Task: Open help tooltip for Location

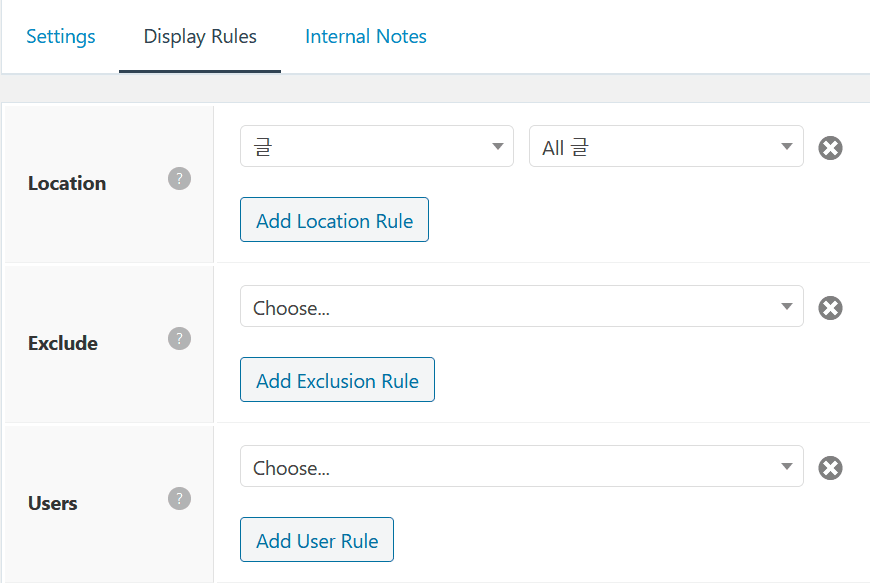Action: pyautogui.click(x=179, y=179)
